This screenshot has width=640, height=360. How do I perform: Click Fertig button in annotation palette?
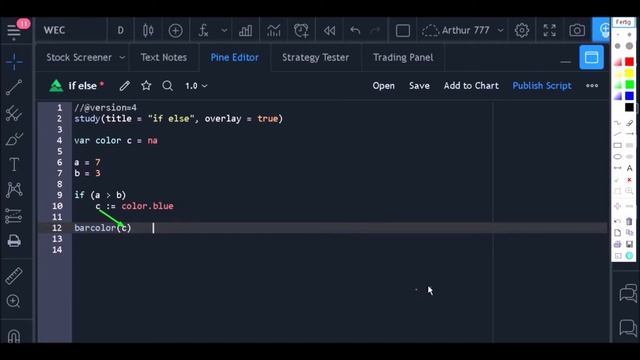coord(623,22)
